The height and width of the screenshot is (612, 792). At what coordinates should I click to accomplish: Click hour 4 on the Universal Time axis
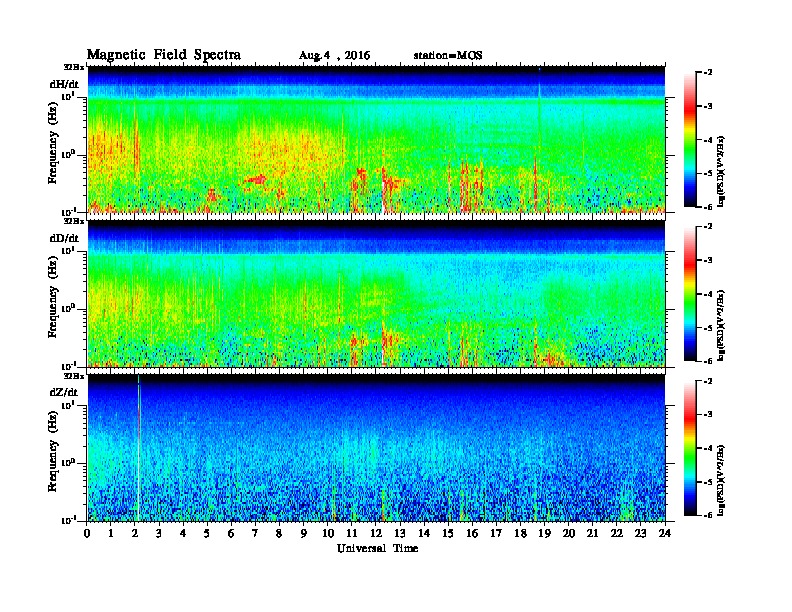tap(183, 534)
